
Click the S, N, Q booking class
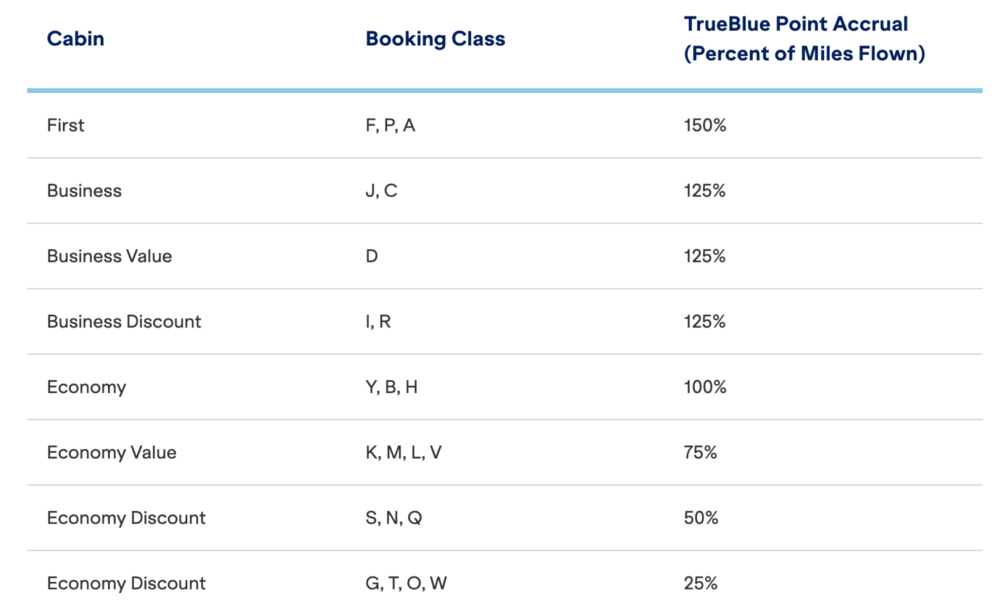click(x=394, y=518)
